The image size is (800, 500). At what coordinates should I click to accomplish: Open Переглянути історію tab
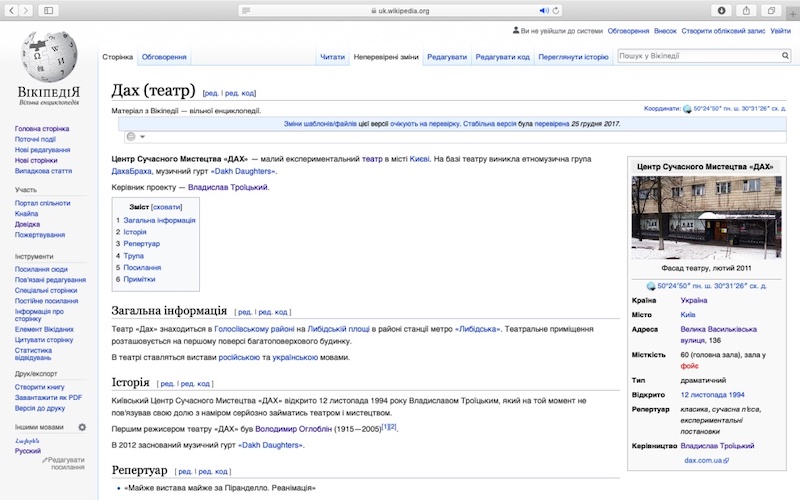(x=573, y=57)
